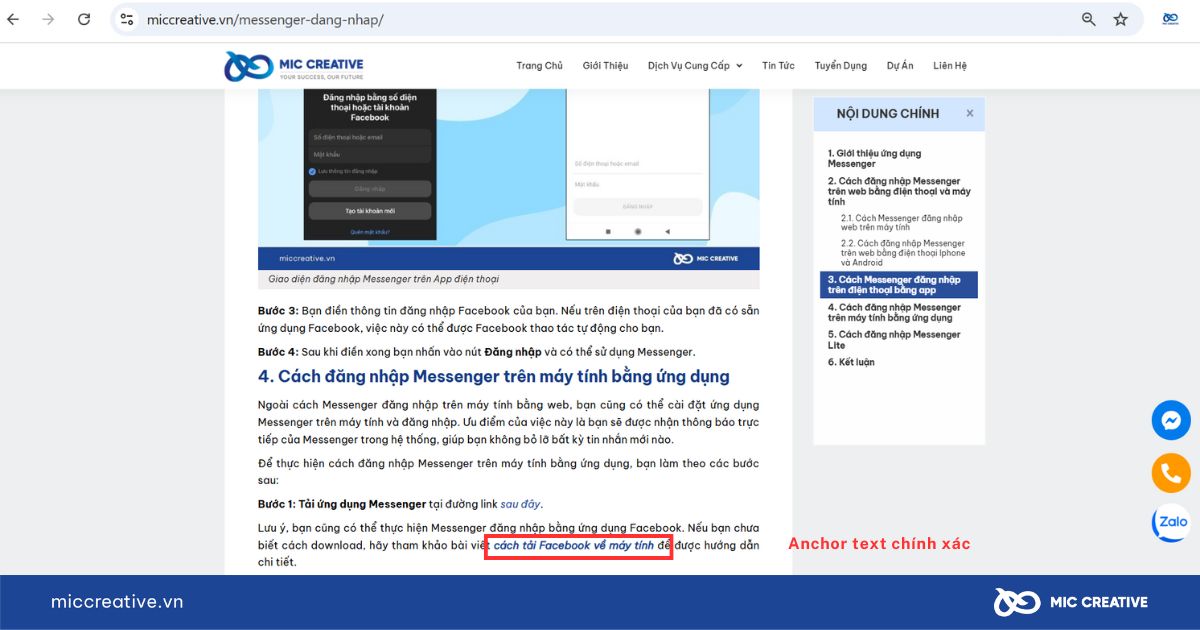Screen dimensions: 1200x630
Task: Open the Zalo chat icon
Action: click(x=1171, y=522)
